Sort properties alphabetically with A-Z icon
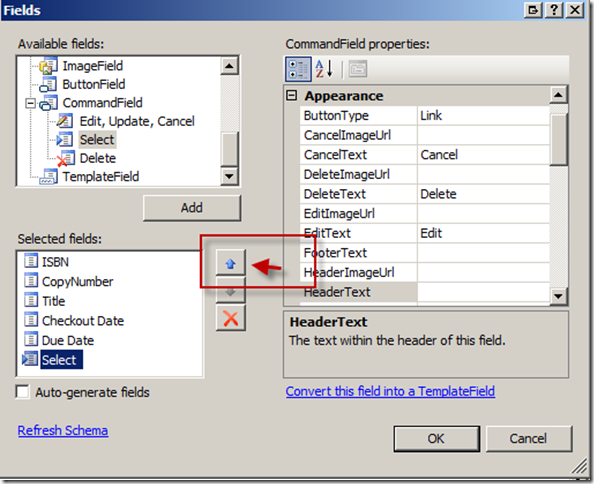 (x=324, y=69)
